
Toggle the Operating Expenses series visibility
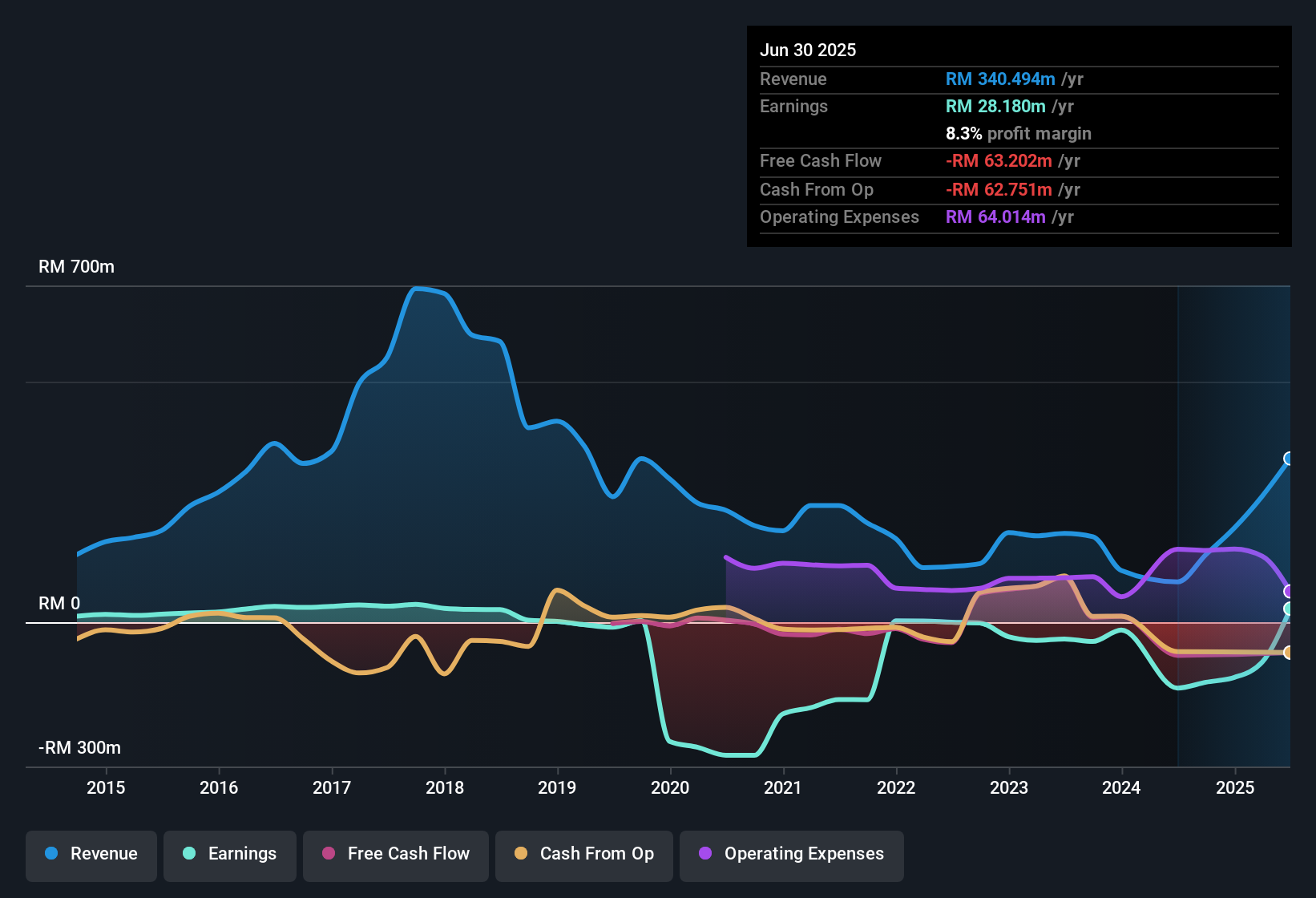click(791, 855)
